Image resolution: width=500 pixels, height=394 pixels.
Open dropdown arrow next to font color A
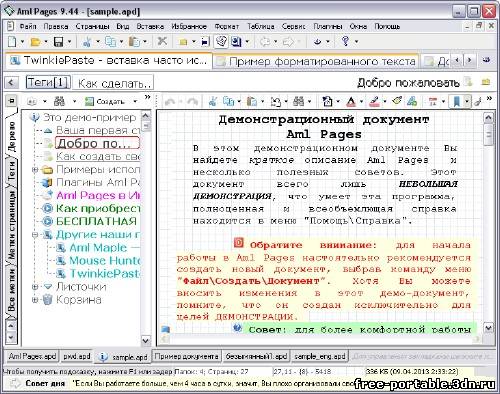tap(361, 101)
